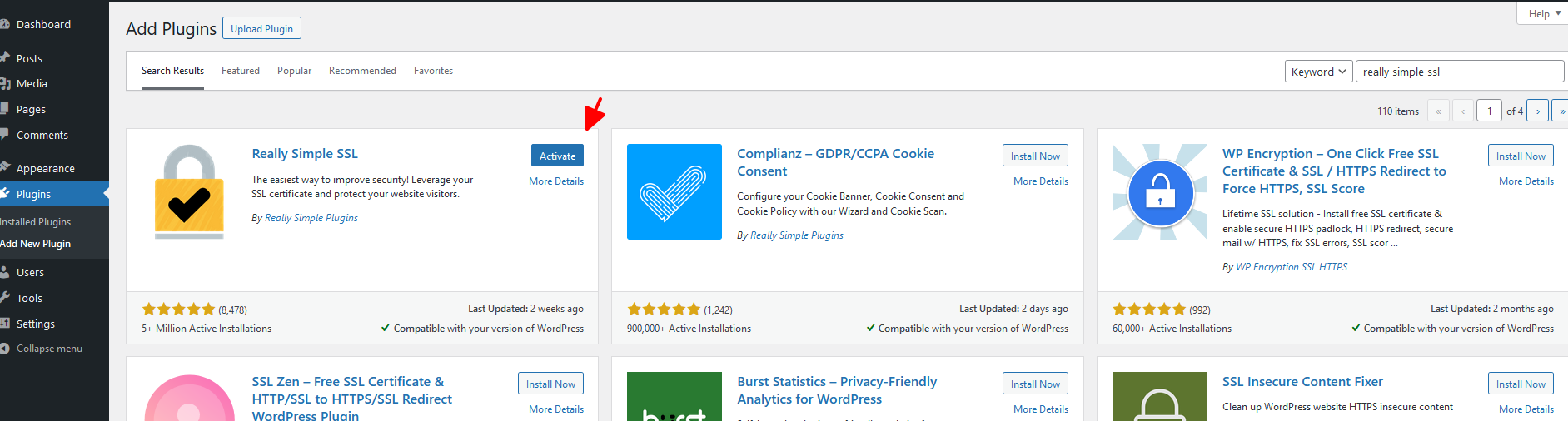Click the Plugins plug icon

tap(4, 193)
